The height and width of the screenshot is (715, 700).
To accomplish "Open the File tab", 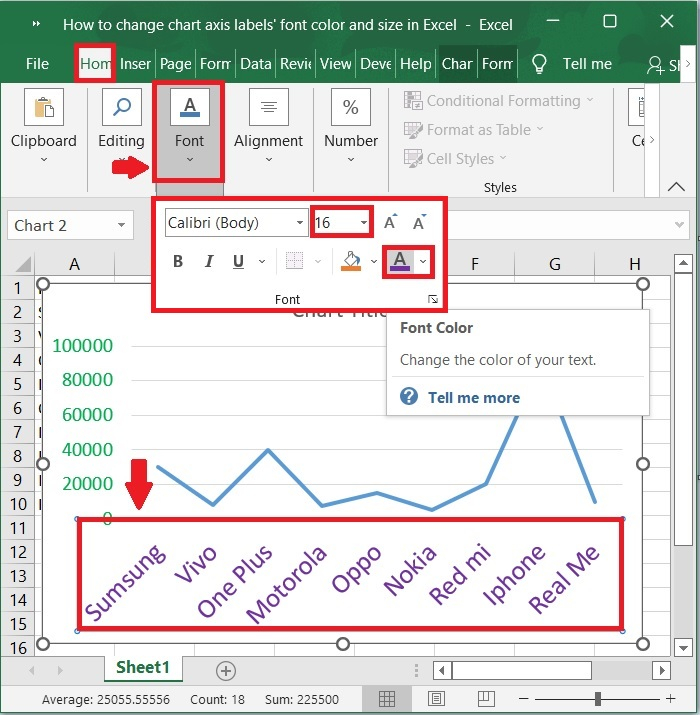I will click(x=37, y=63).
